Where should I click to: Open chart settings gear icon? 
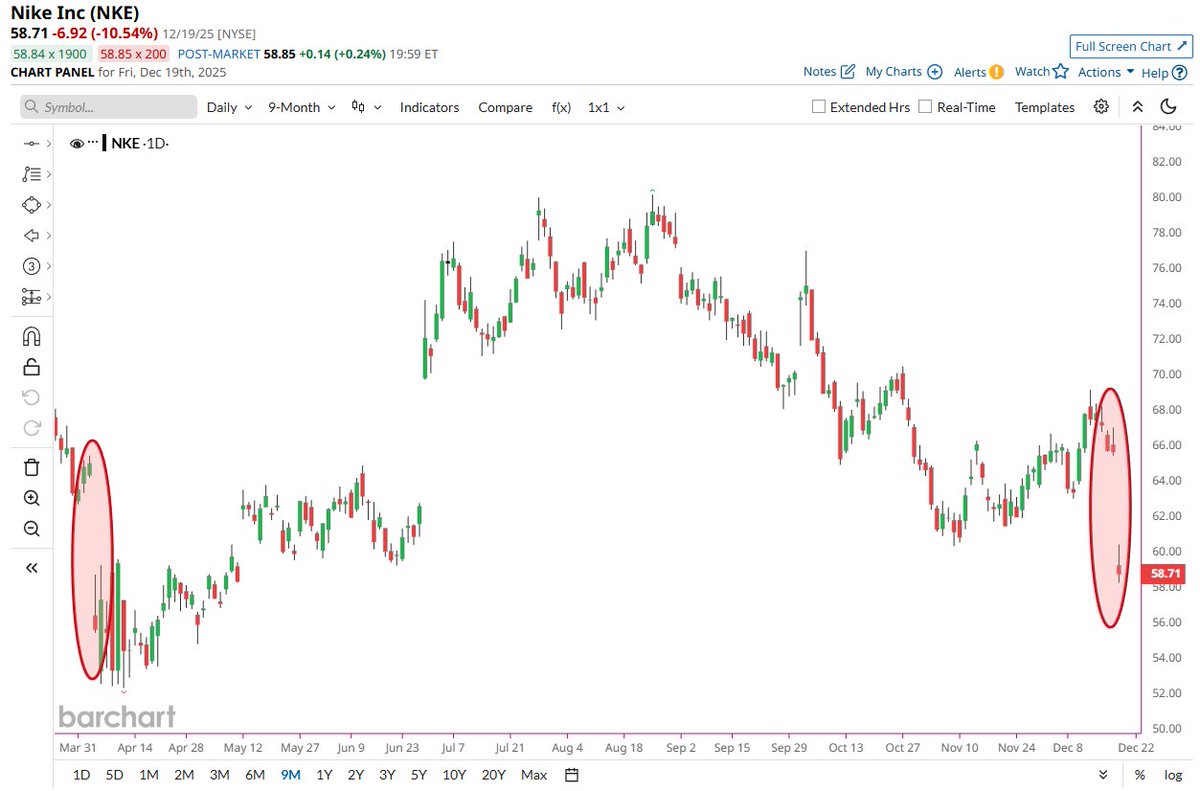[1101, 107]
